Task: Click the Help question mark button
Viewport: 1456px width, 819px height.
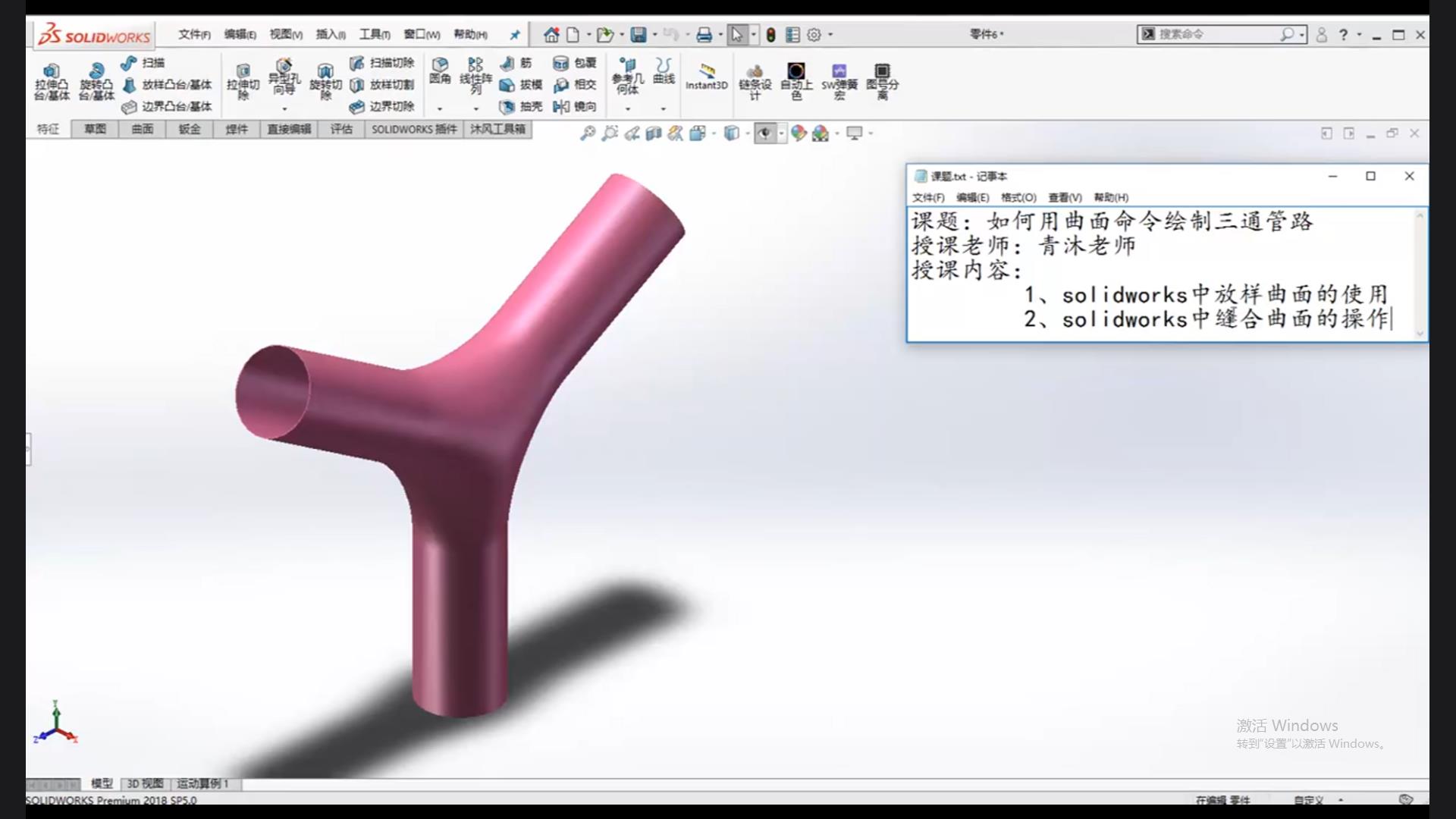Action: pyautogui.click(x=1343, y=35)
